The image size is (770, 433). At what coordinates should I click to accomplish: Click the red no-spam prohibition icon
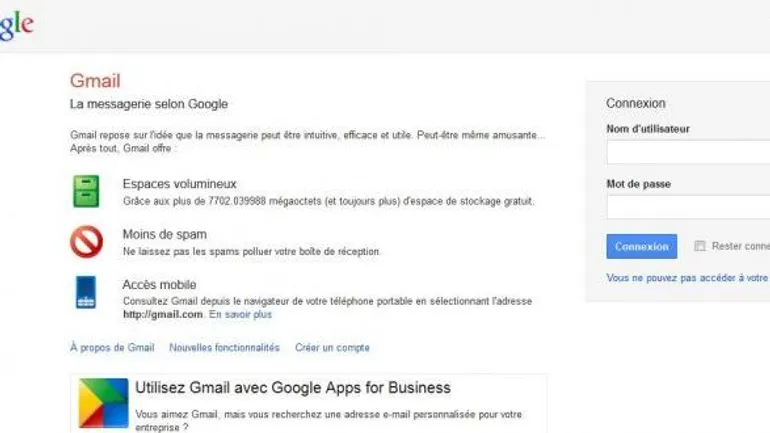coord(86,242)
